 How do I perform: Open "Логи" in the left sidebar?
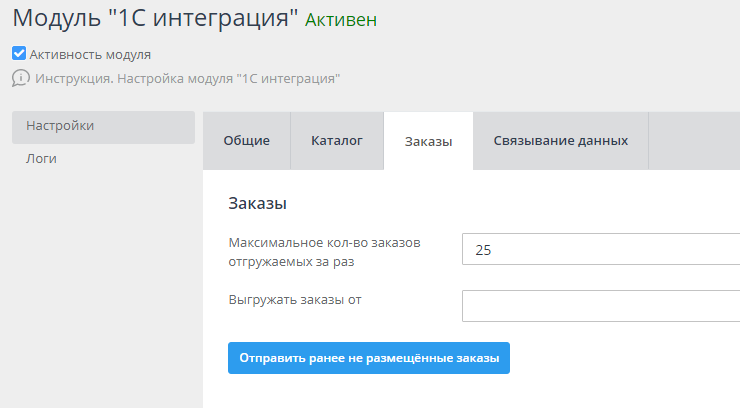(x=41, y=158)
